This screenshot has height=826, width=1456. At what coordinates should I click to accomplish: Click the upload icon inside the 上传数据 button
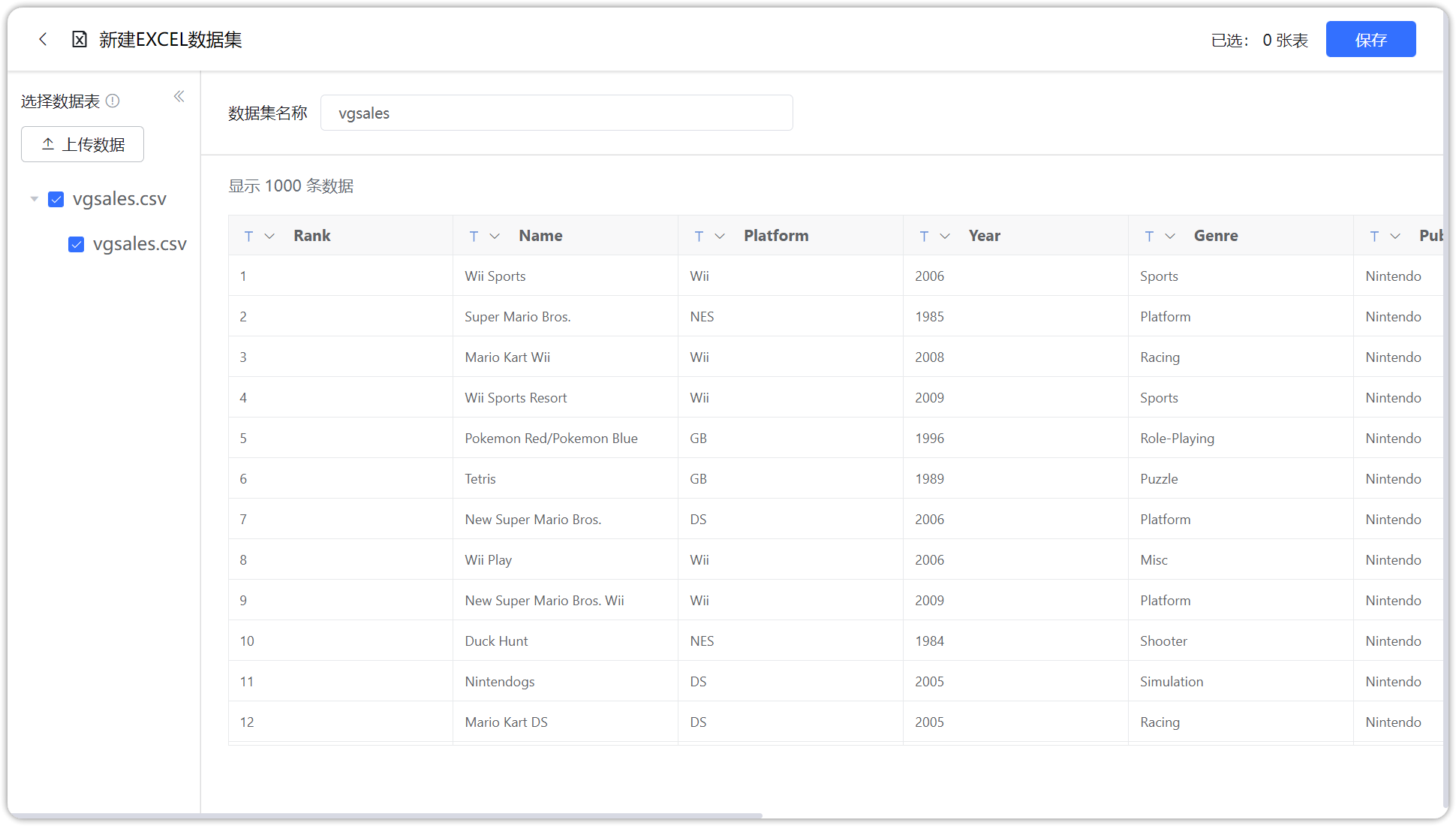coord(49,143)
